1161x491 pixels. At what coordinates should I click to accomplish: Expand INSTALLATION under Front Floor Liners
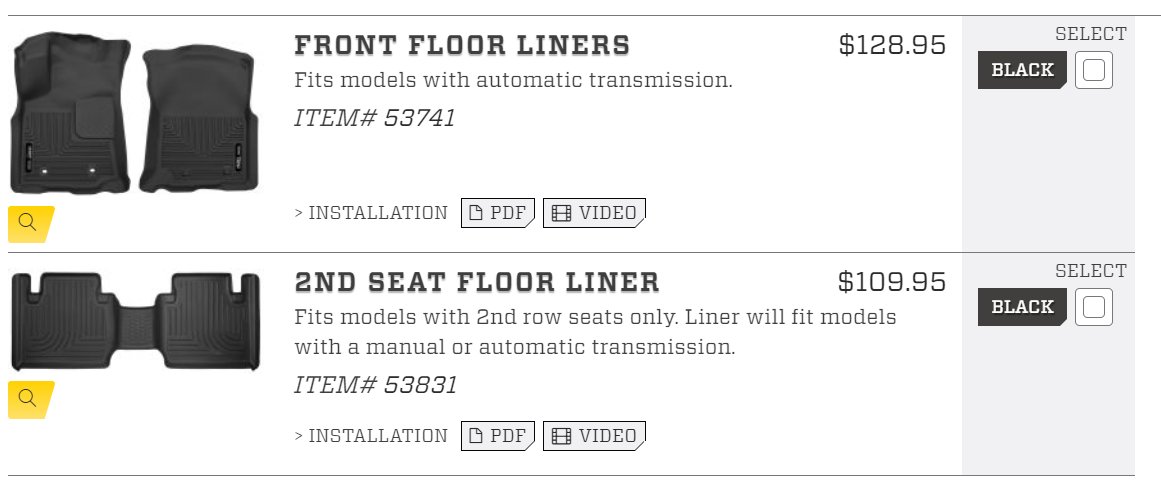tap(371, 213)
